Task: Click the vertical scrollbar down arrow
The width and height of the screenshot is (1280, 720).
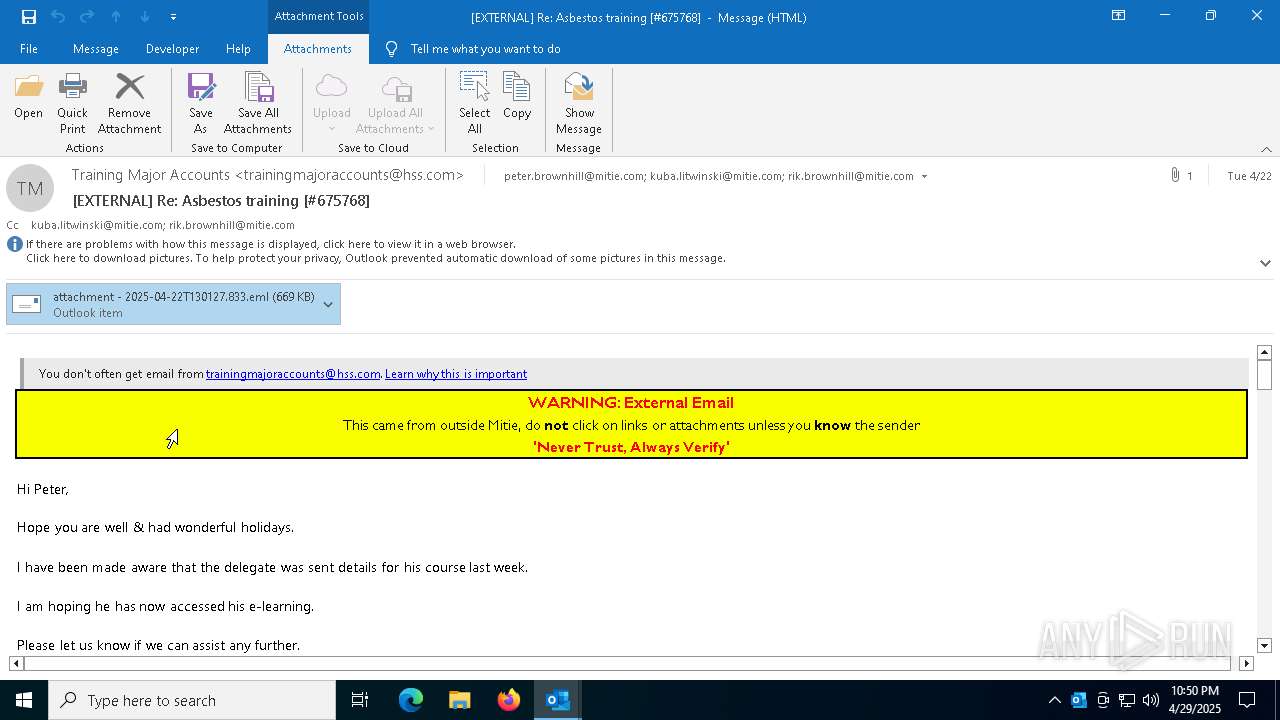Action: tap(1264, 646)
